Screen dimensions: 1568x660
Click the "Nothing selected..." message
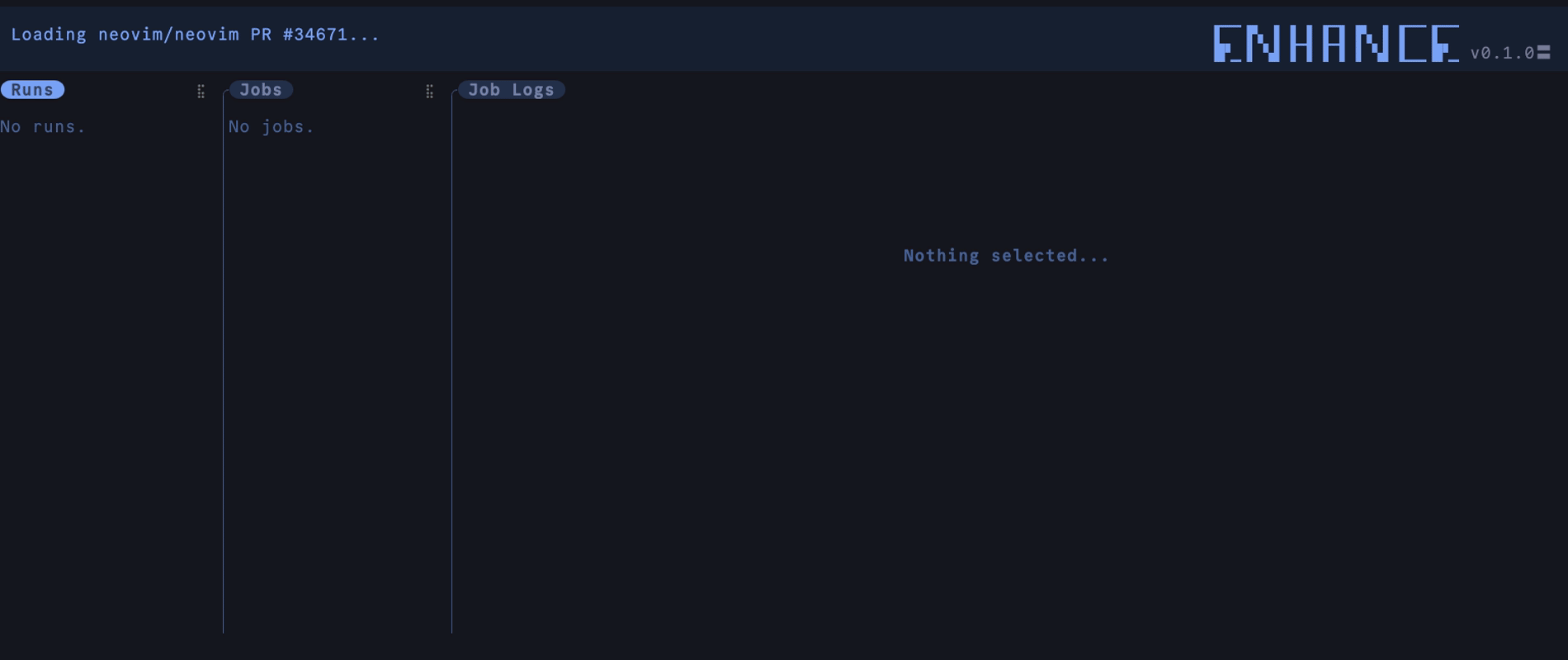coord(1006,256)
